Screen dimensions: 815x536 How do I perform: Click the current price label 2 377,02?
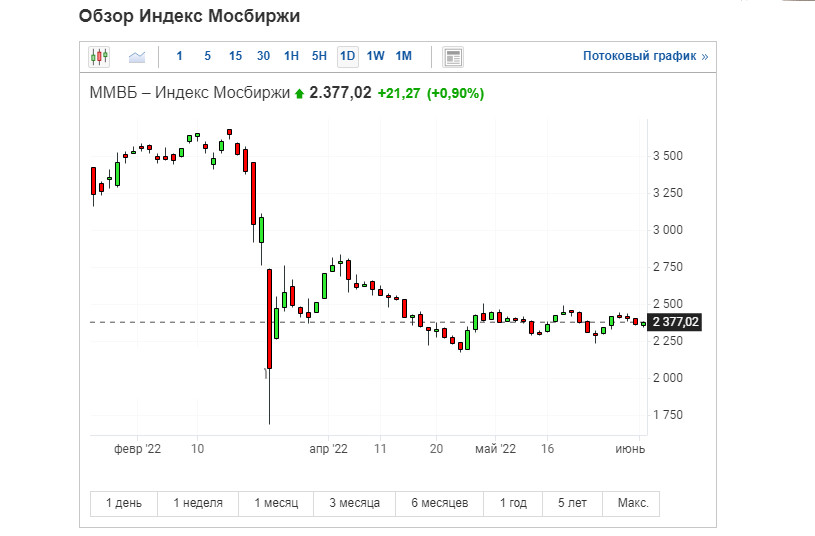tap(675, 322)
